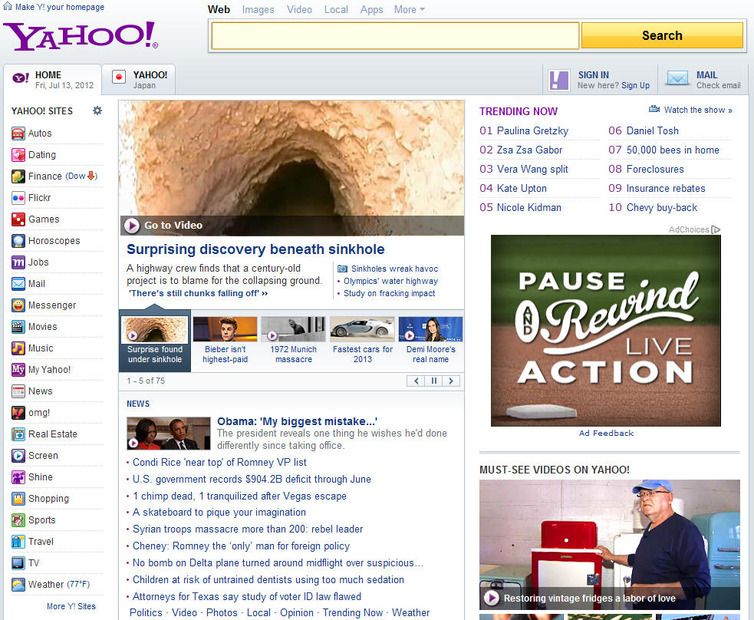This screenshot has height=620, width=754.
Task: Open the News icon in sidebar
Action: pos(18,391)
